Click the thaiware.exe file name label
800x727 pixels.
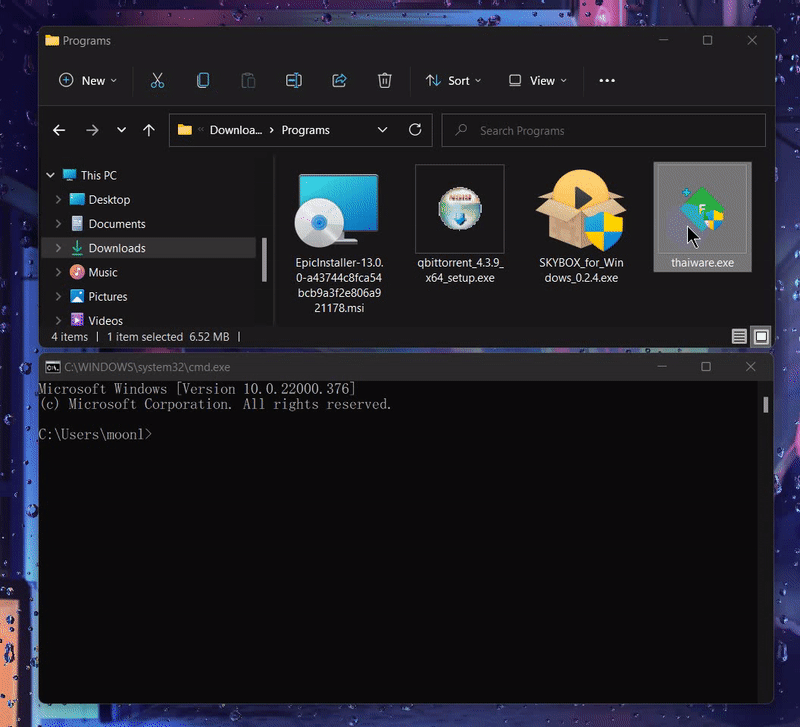[703, 263]
